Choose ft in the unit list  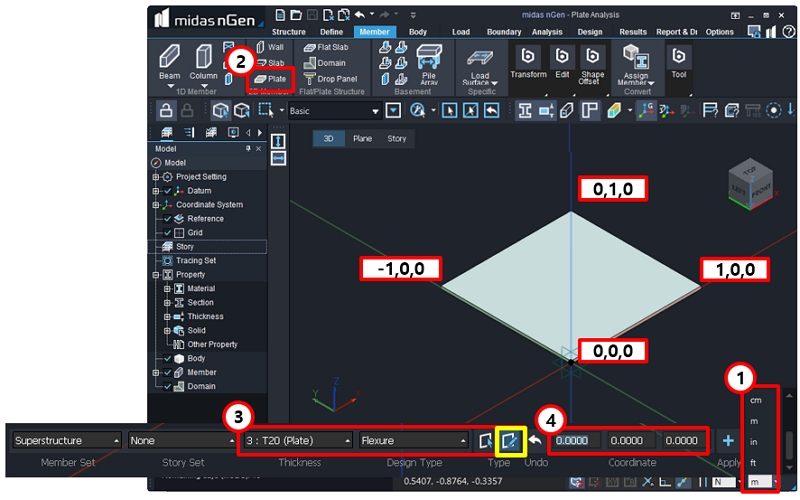[754, 463]
